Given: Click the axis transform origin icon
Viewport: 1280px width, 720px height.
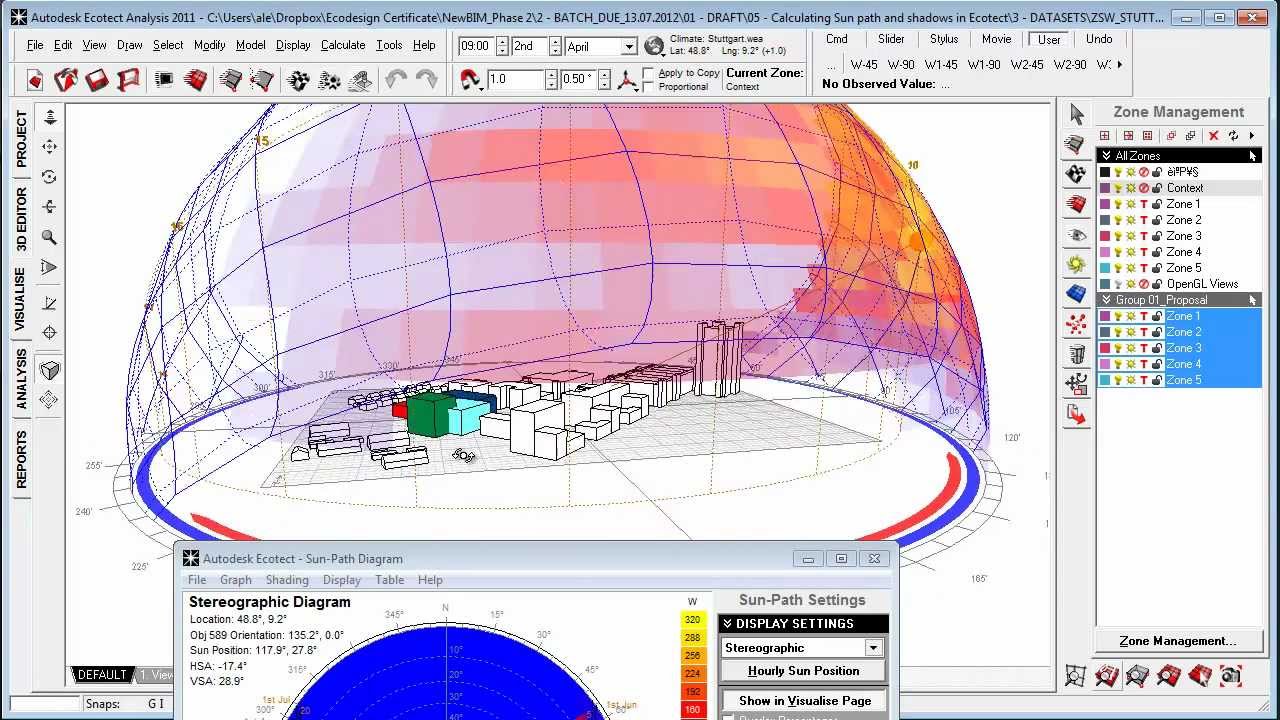Looking at the screenshot, I should [x=628, y=80].
